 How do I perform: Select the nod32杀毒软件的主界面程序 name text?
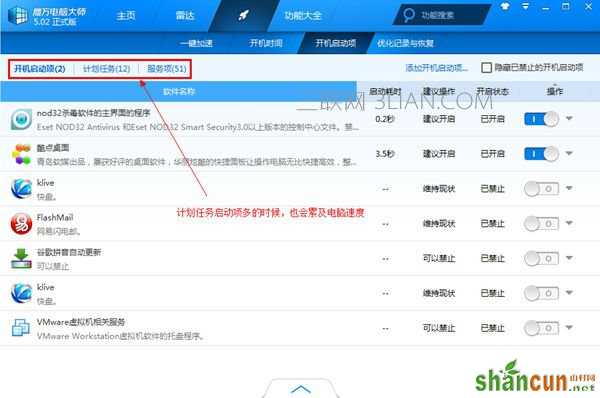pyautogui.click(x=93, y=113)
